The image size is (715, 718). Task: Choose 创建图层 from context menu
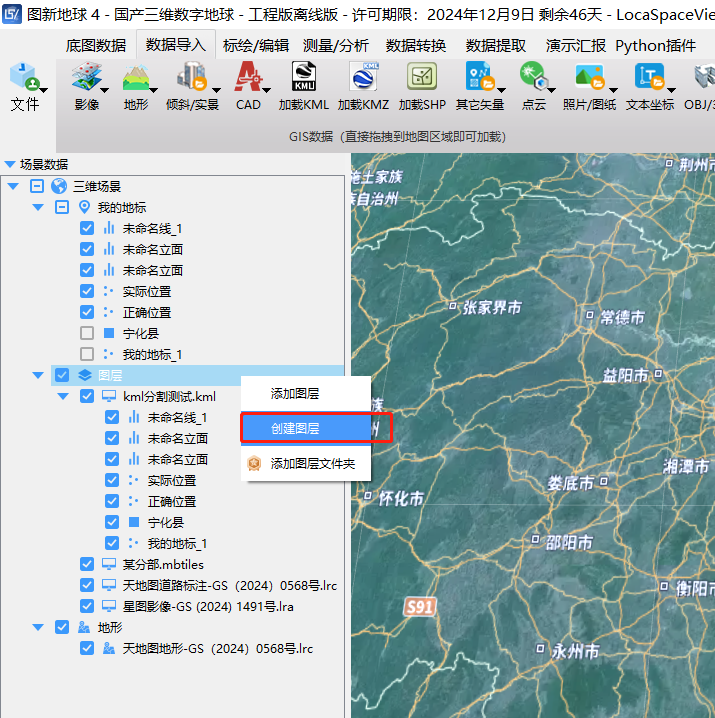[x=306, y=428]
